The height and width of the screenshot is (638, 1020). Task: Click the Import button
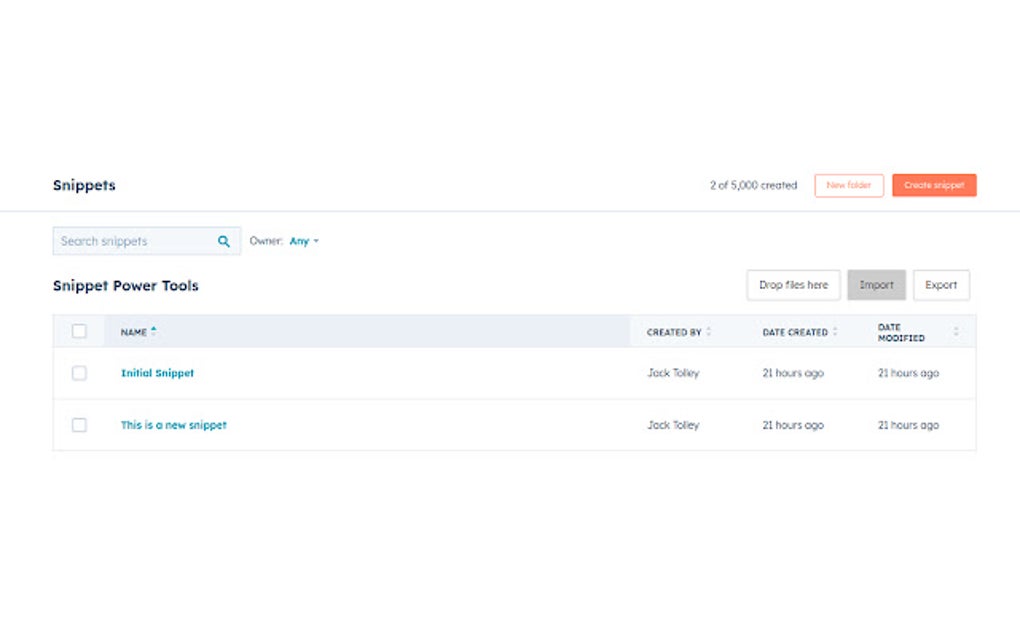pos(876,285)
